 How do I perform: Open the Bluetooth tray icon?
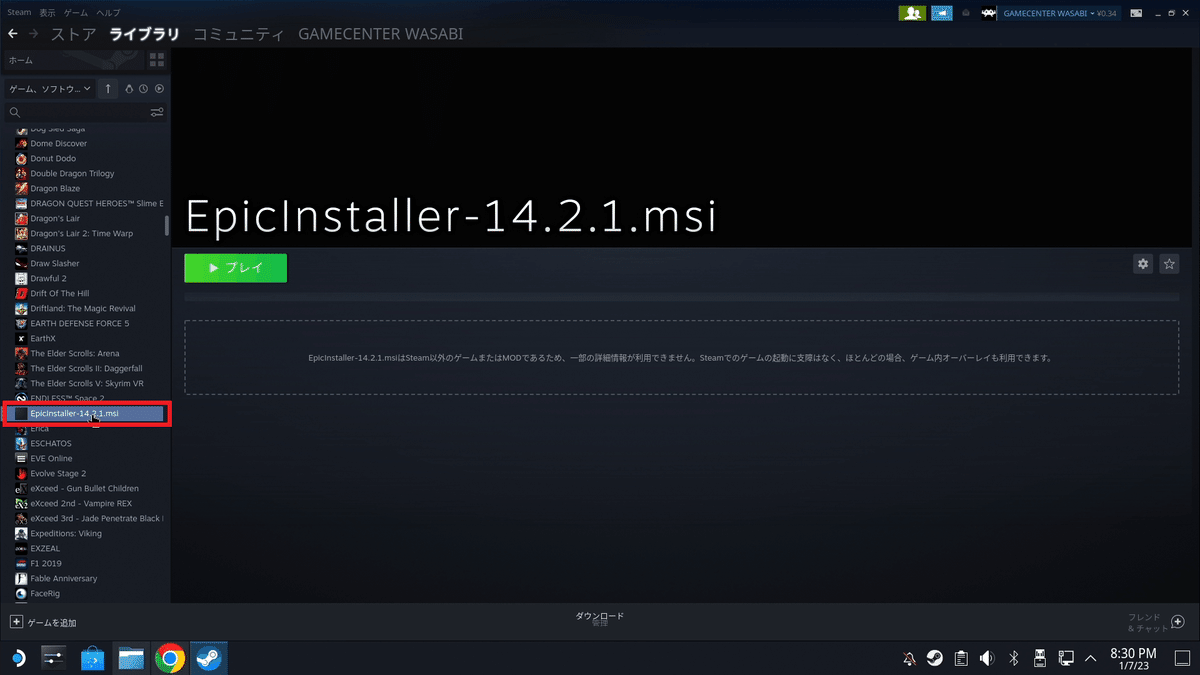tap(1013, 658)
